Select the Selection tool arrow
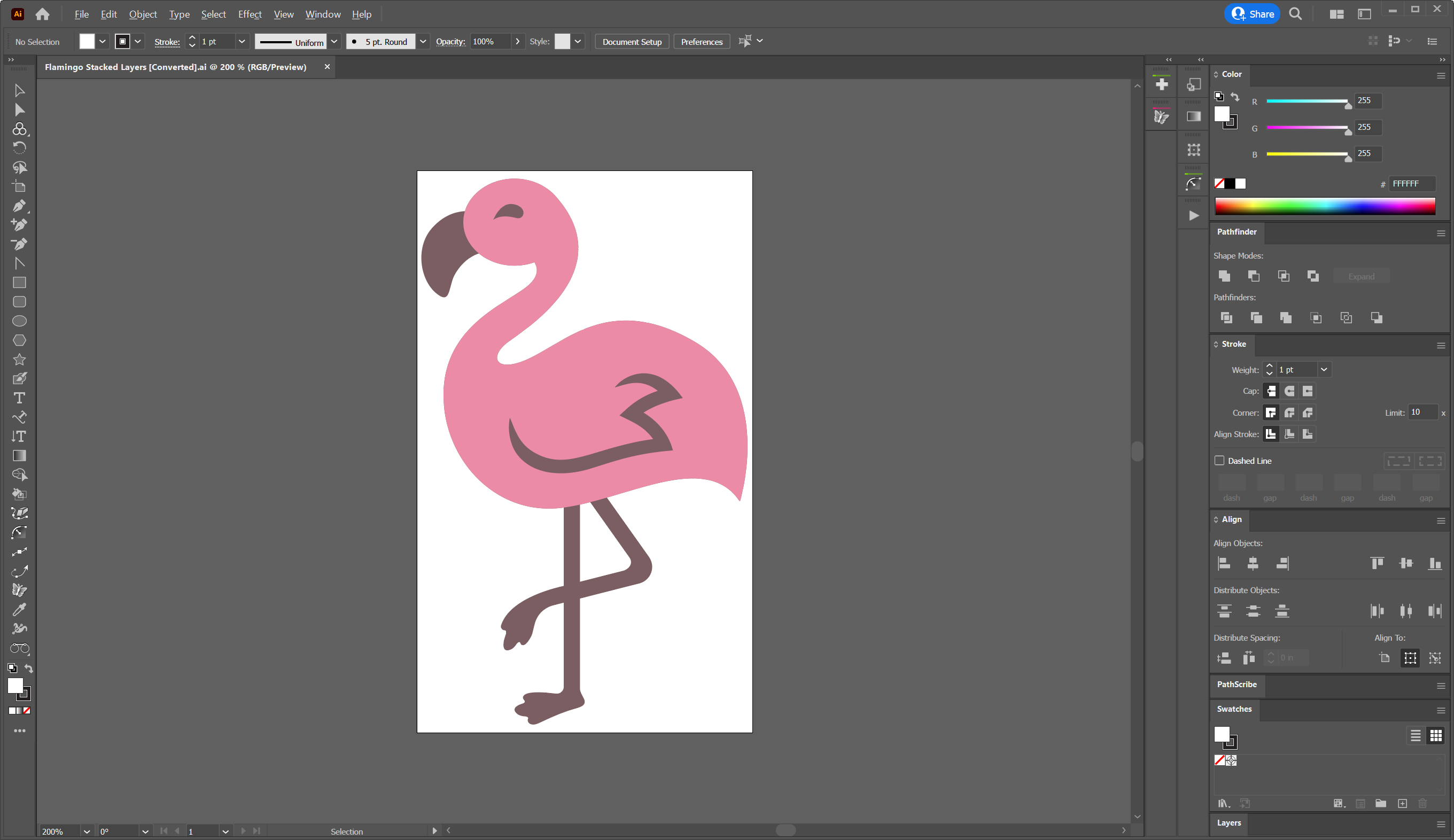 coord(19,91)
